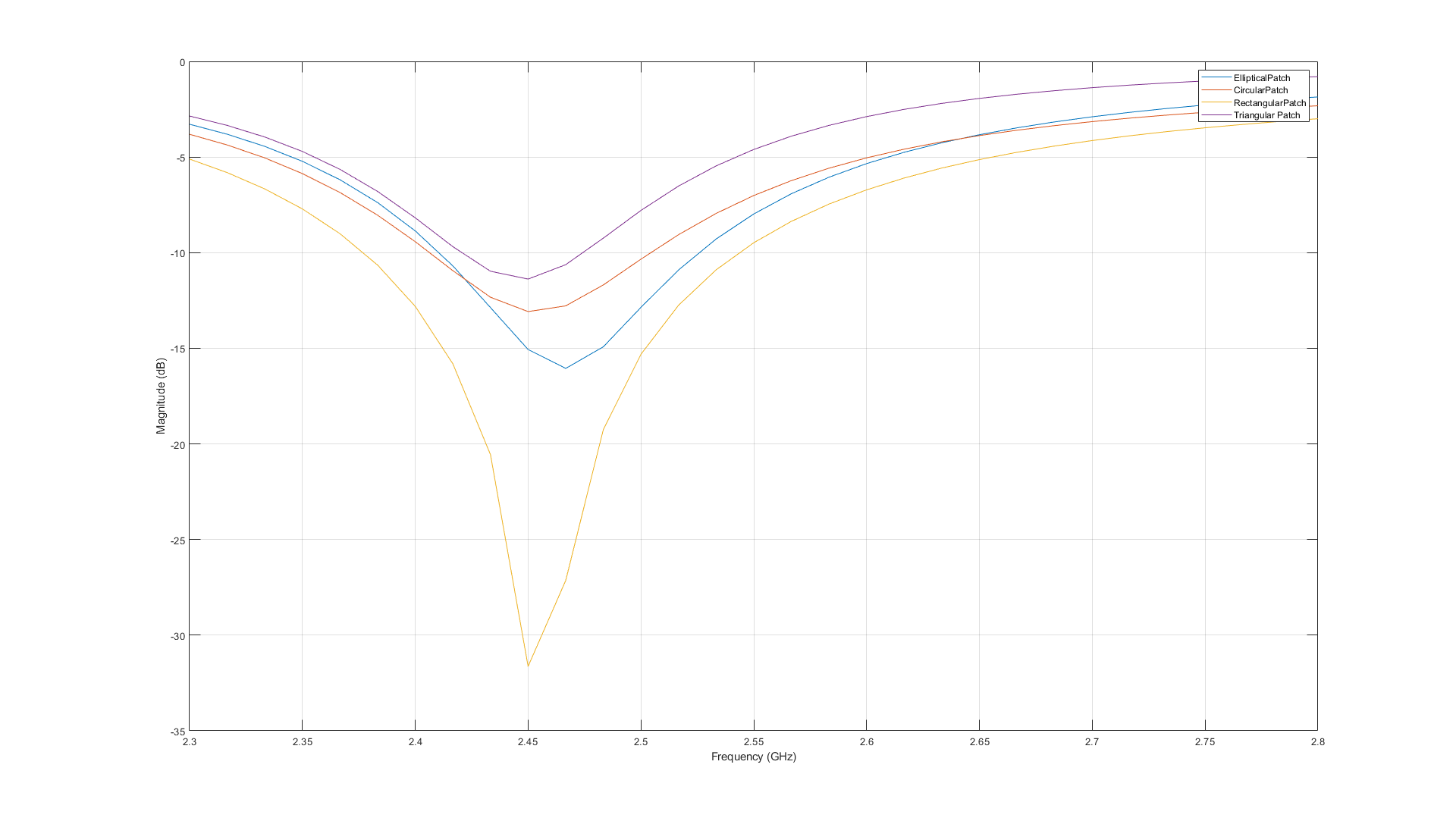The height and width of the screenshot is (821, 1456).
Task: Click the -30 y-axis tick label
Action: [x=177, y=635]
